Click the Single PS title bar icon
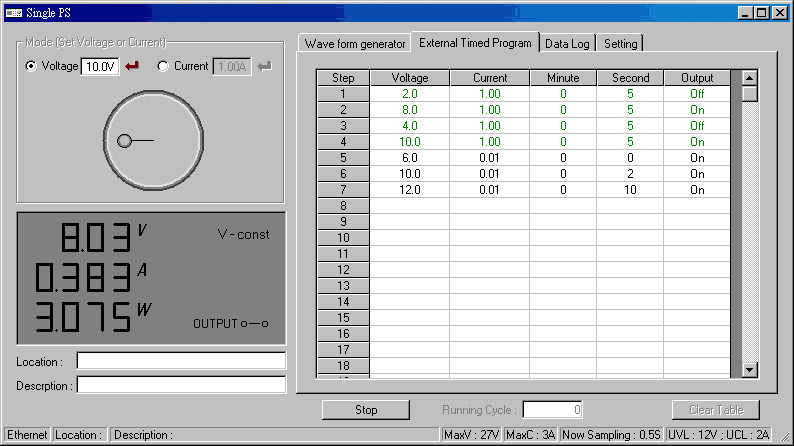Screen dimensions: 794x446 [13, 13]
